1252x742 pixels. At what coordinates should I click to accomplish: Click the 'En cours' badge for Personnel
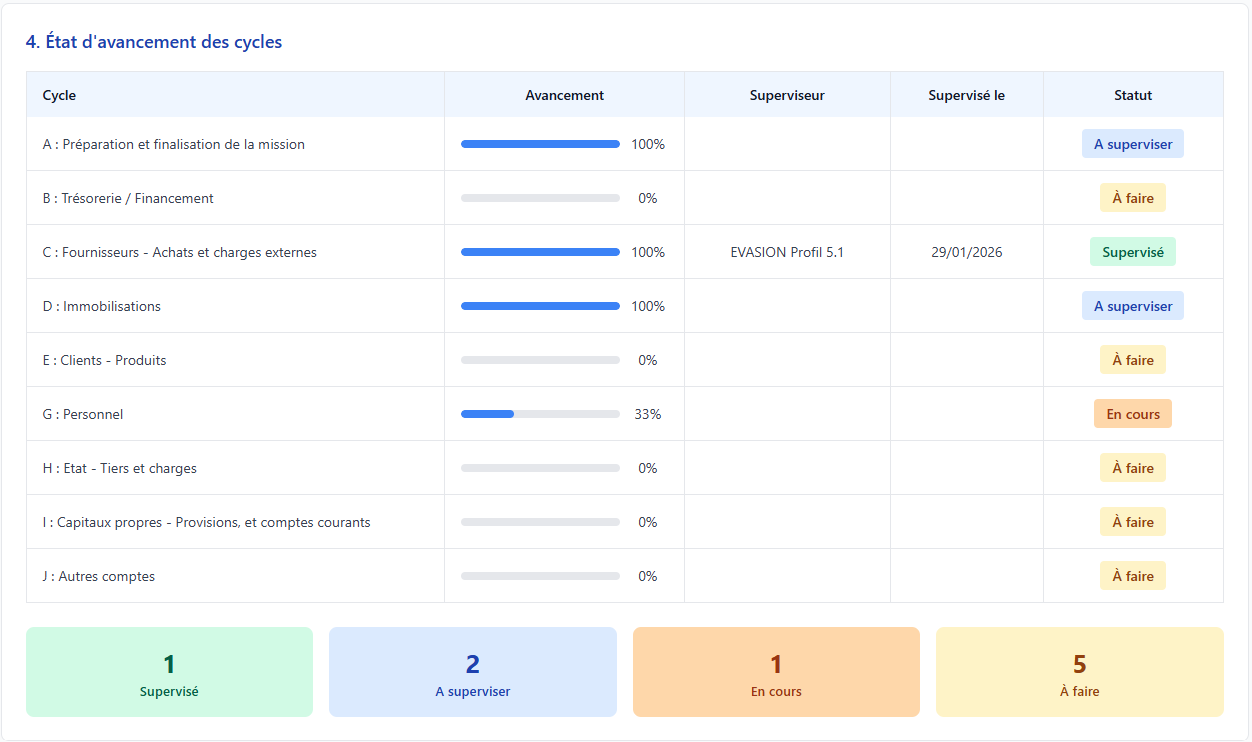point(1133,414)
